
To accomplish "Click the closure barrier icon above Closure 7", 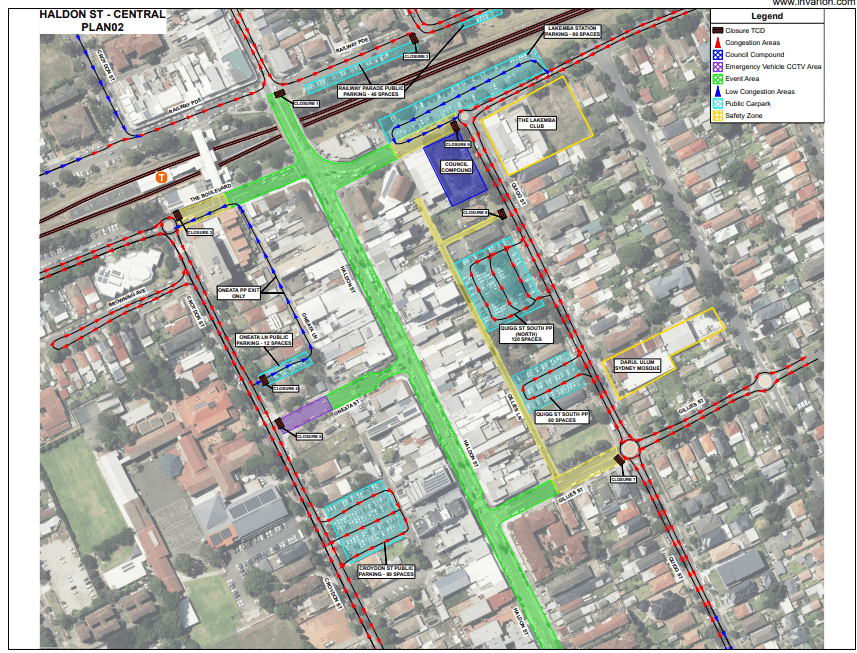I will [x=619, y=459].
